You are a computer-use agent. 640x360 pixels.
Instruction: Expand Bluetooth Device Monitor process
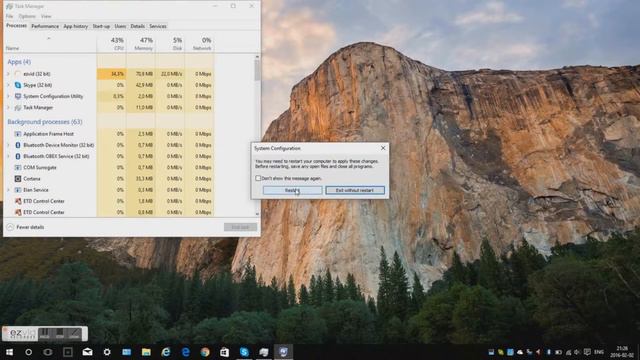[8, 145]
